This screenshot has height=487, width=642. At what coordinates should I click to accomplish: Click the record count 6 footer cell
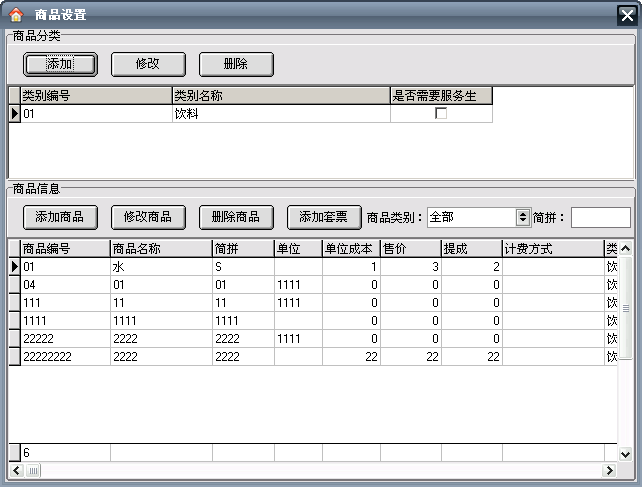(65, 453)
